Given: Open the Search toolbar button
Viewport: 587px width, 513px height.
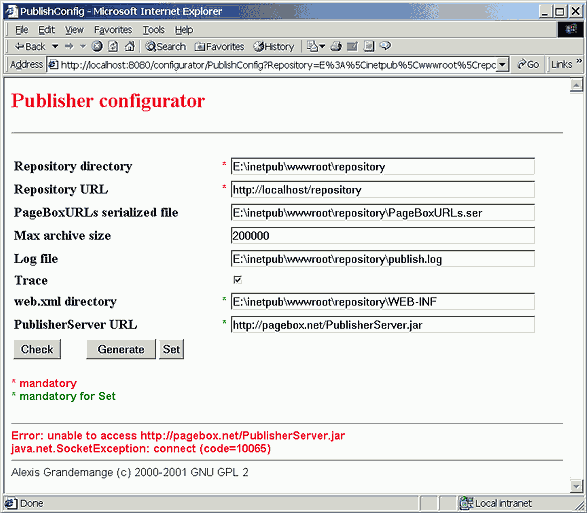Looking at the screenshot, I should click(x=165, y=46).
